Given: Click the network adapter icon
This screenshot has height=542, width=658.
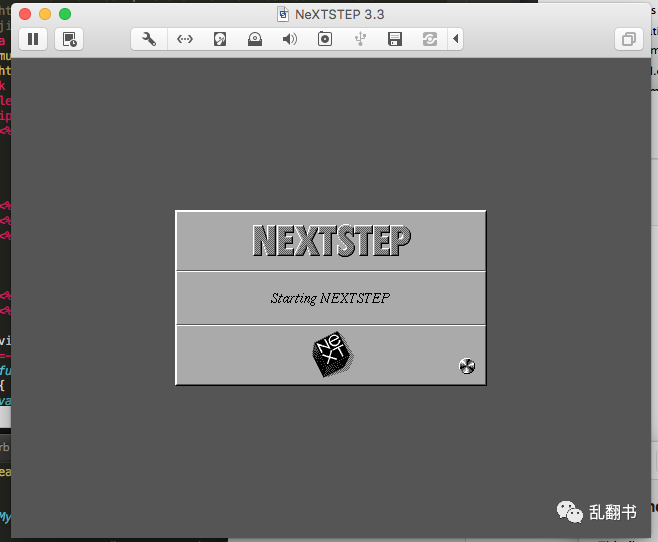Looking at the screenshot, I should (185, 39).
